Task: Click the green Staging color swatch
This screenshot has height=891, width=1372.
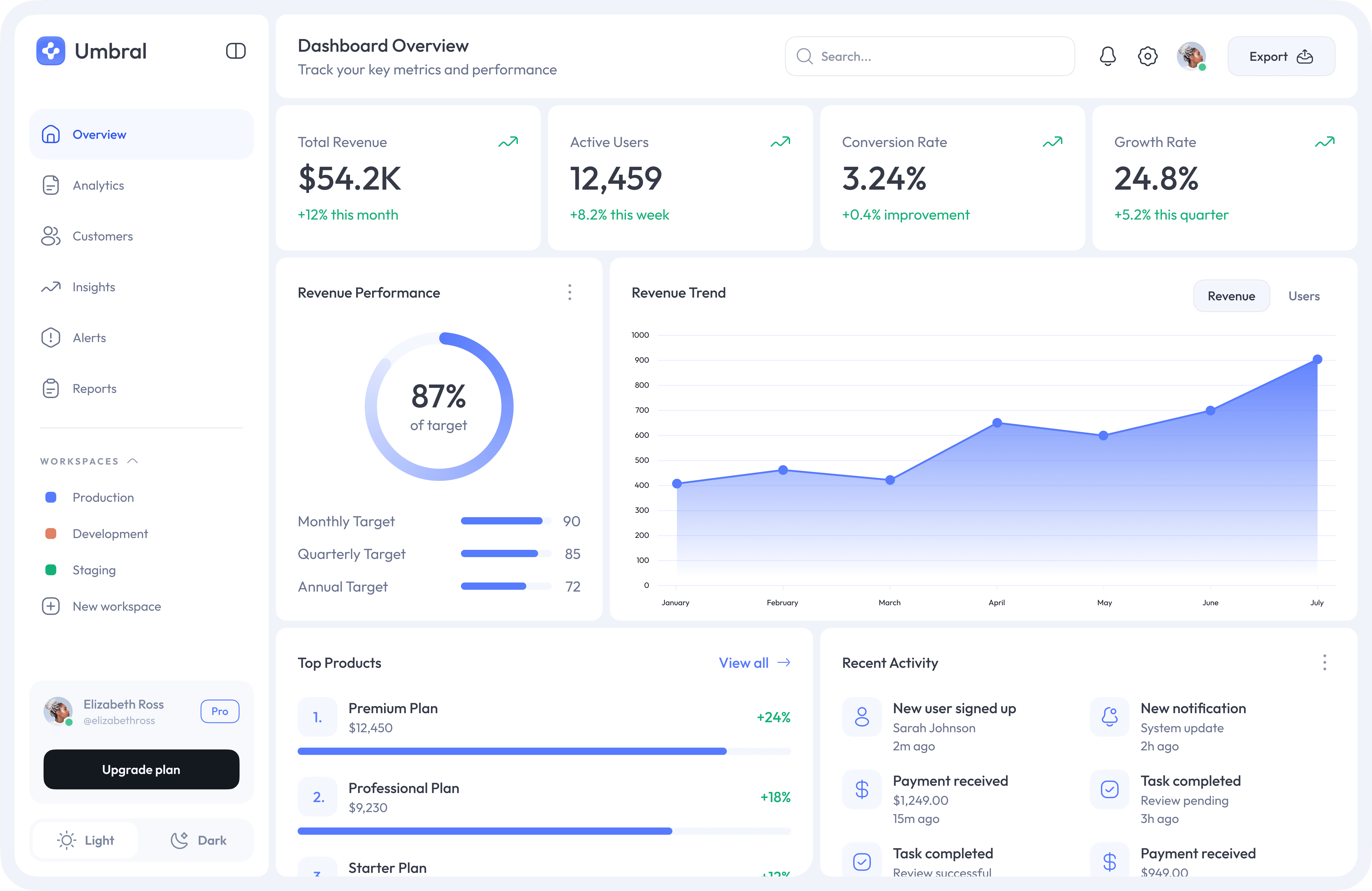Action: 51,570
